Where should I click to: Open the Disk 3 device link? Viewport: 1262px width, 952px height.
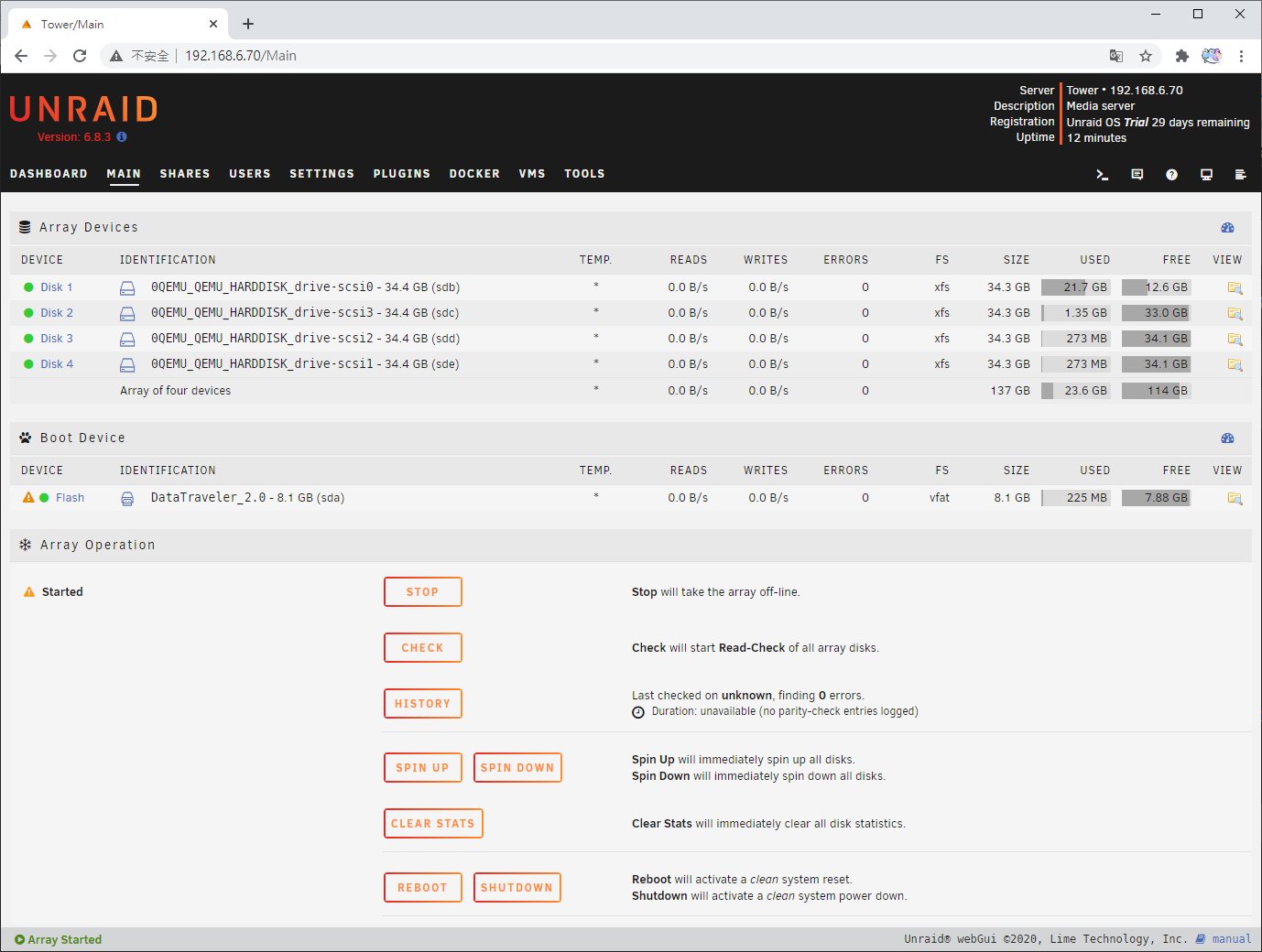point(56,339)
